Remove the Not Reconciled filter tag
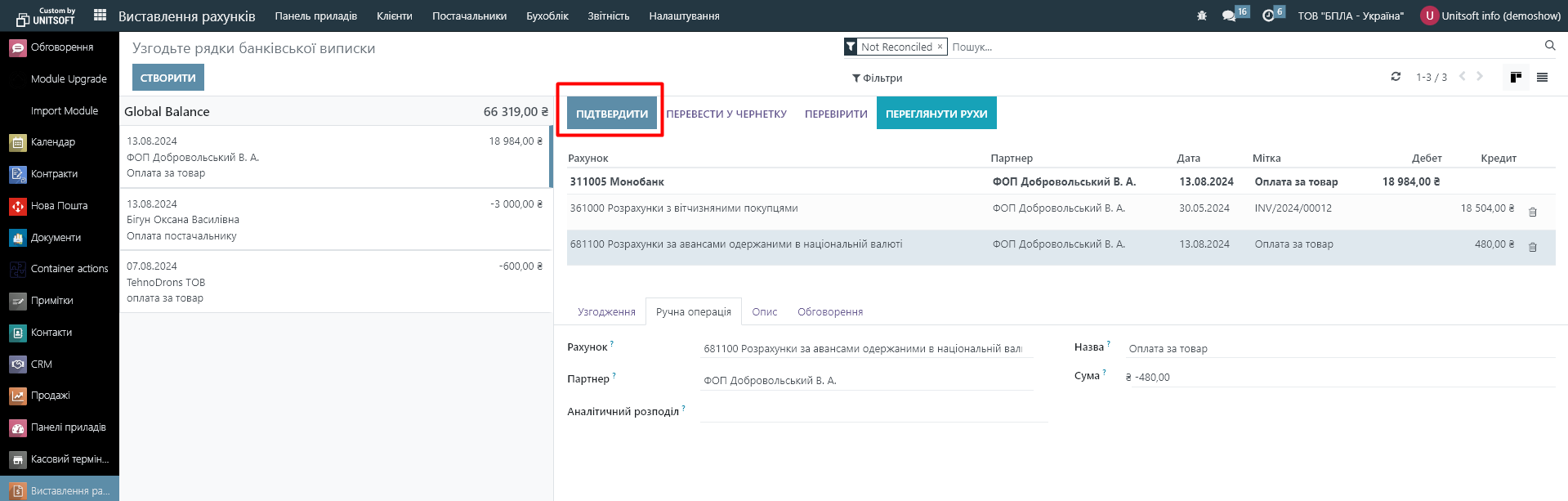This screenshot has height=501, width=1568. pos(940,47)
